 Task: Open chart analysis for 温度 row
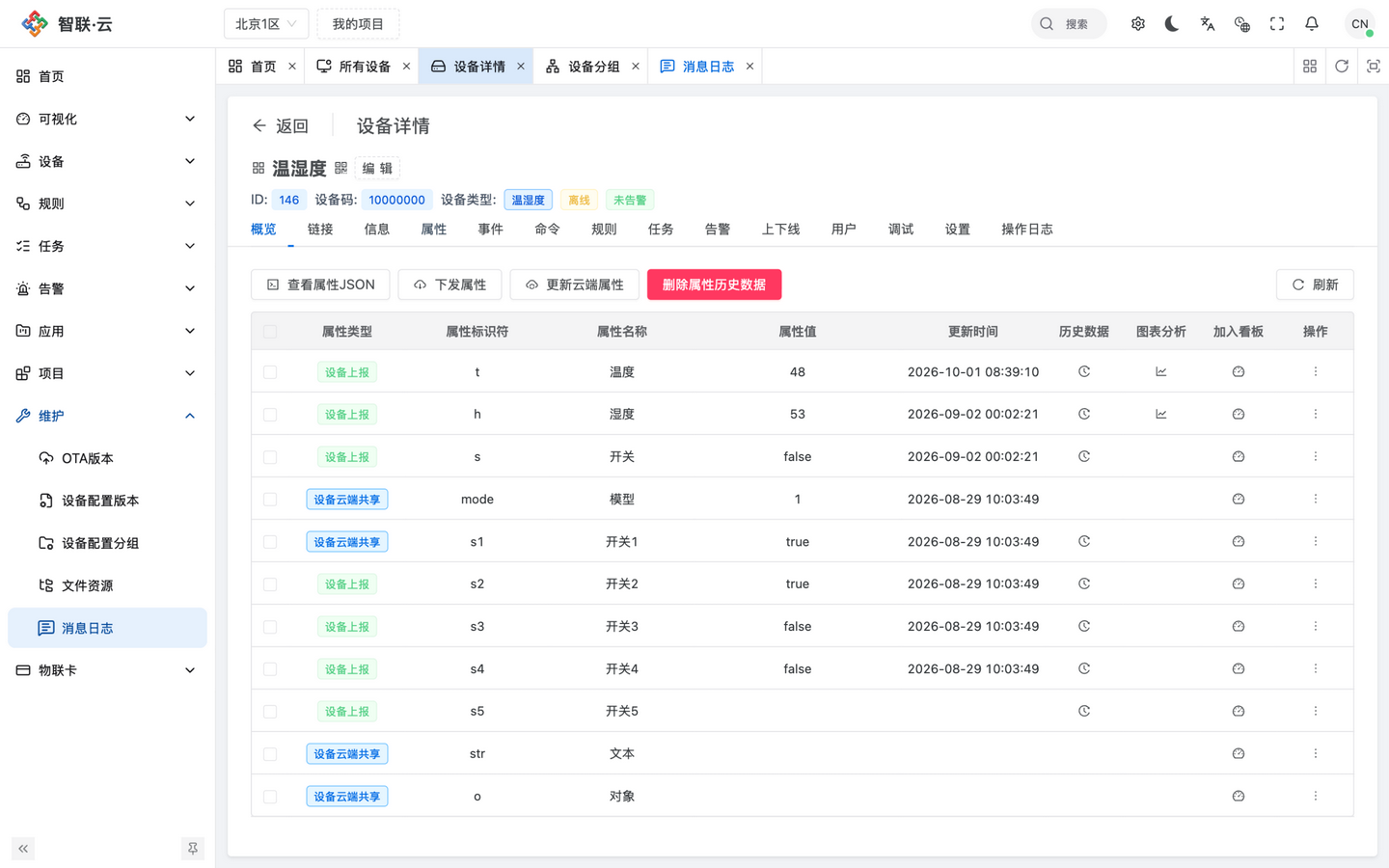click(x=1161, y=371)
